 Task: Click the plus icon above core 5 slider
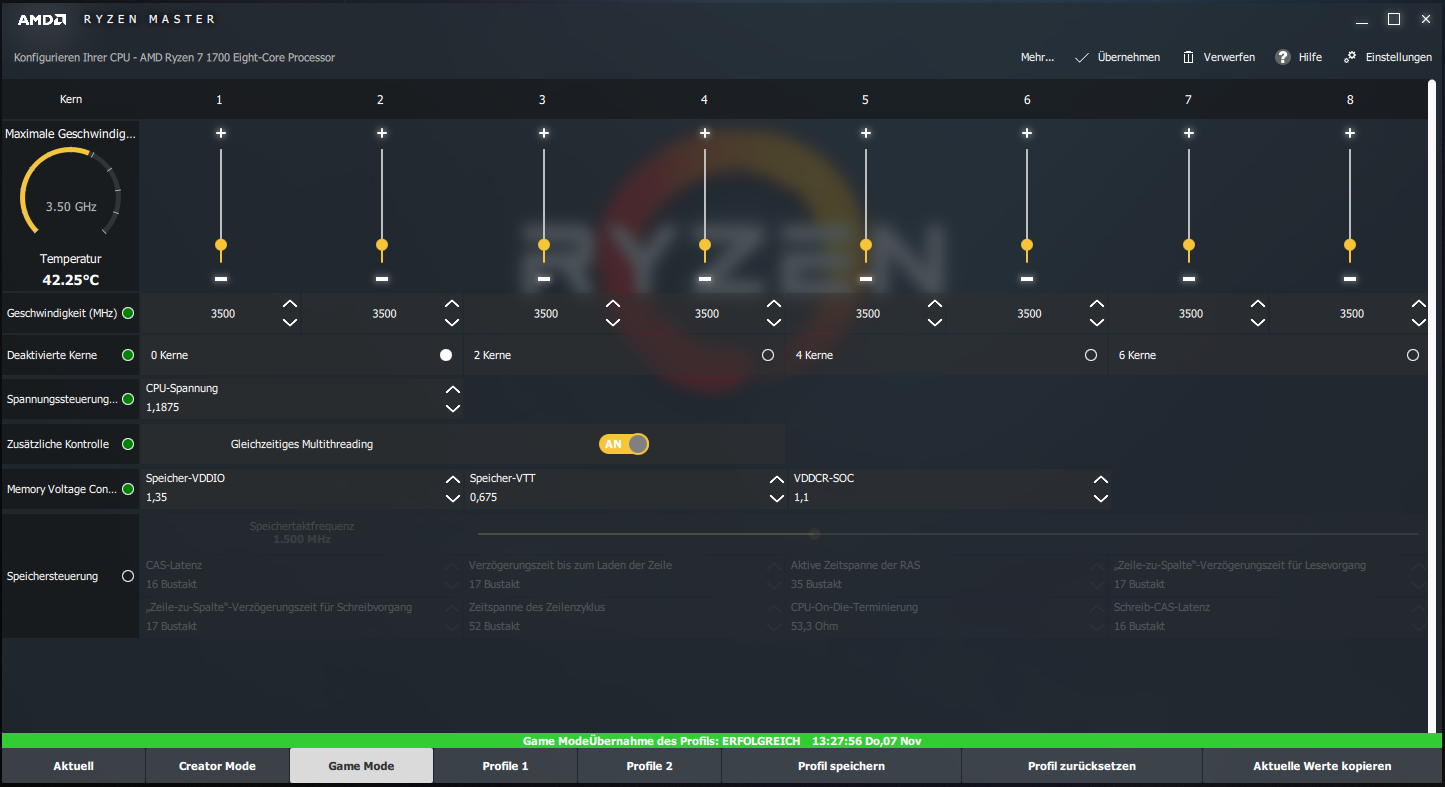[x=866, y=133]
